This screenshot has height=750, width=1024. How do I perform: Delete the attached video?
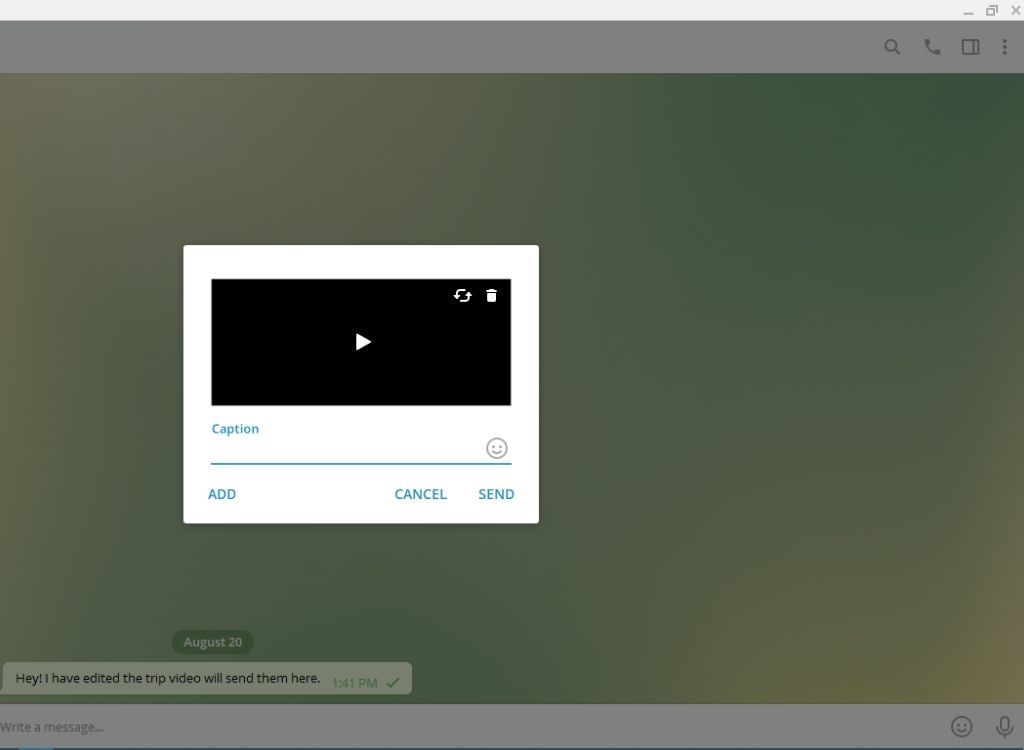491,296
